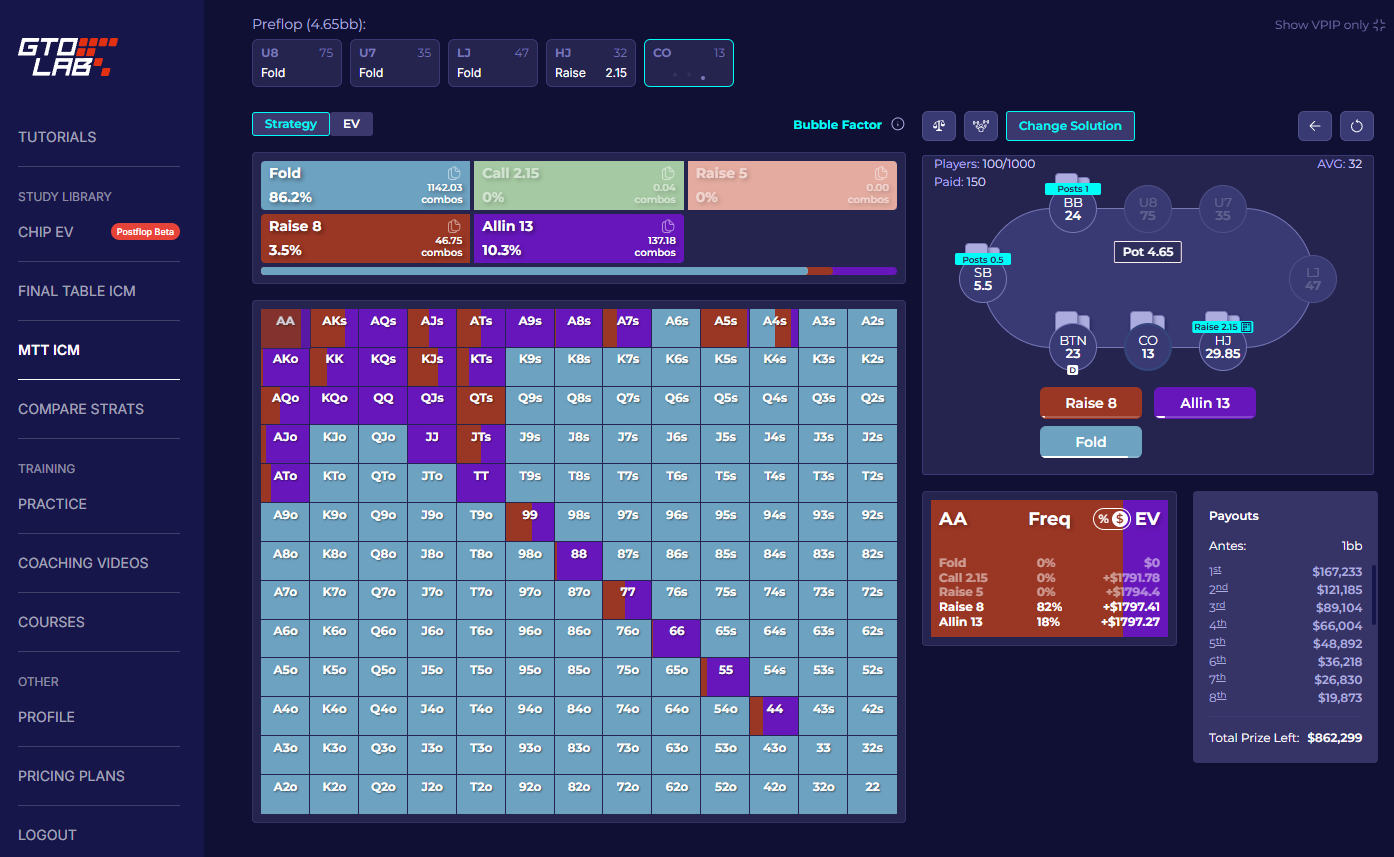Screen dimensions: 1394x857
Task: Click the balance scale icon beside Change Solution
Action: click(x=938, y=126)
